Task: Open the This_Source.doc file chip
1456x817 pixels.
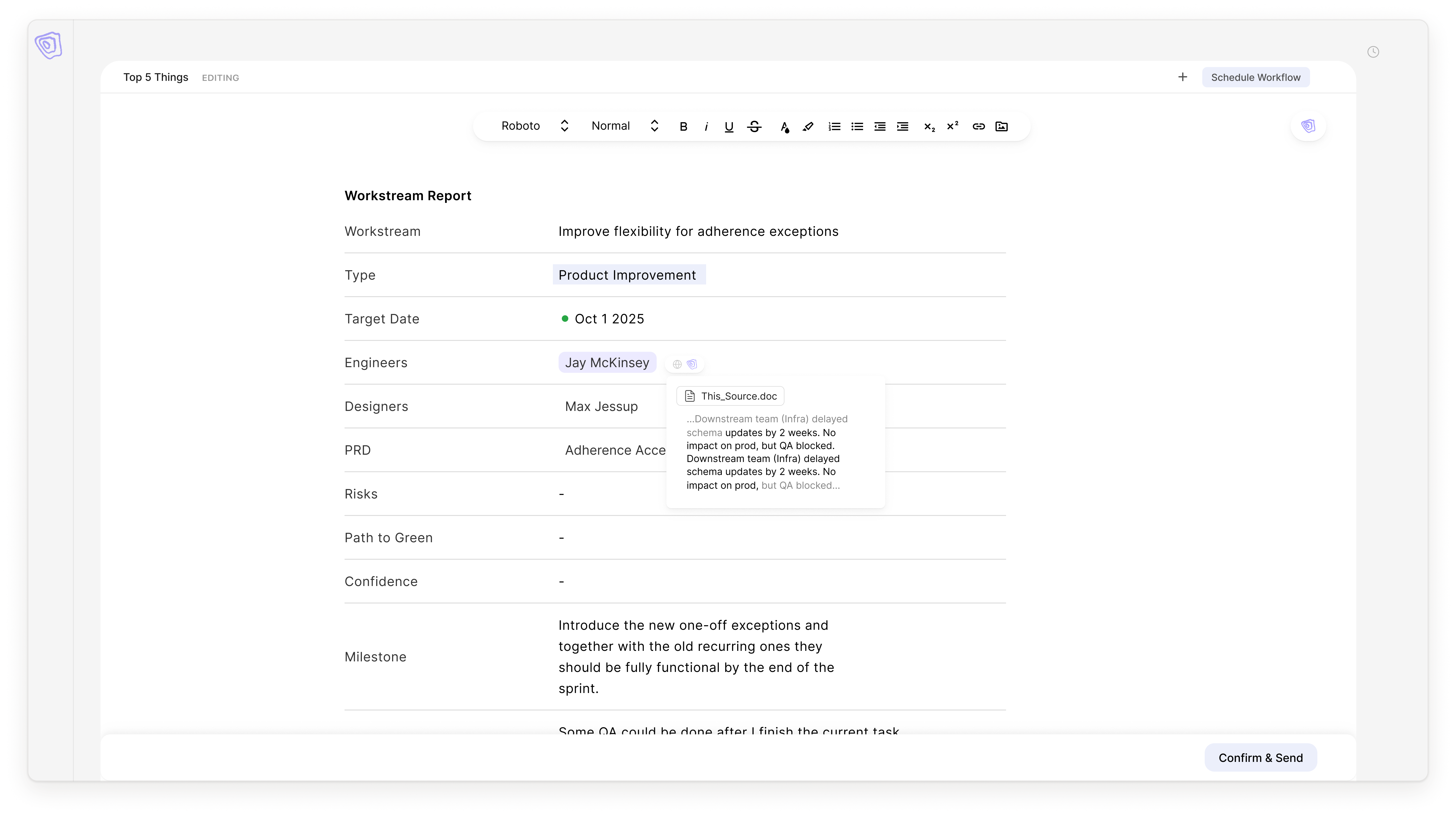Action: point(730,396)
